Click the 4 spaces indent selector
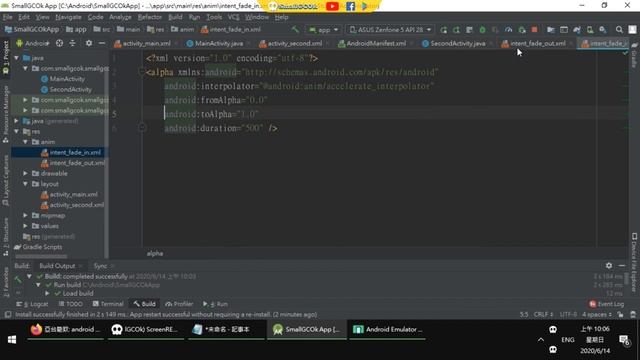This screenshot has width=640, height=360. coord(597,315)
